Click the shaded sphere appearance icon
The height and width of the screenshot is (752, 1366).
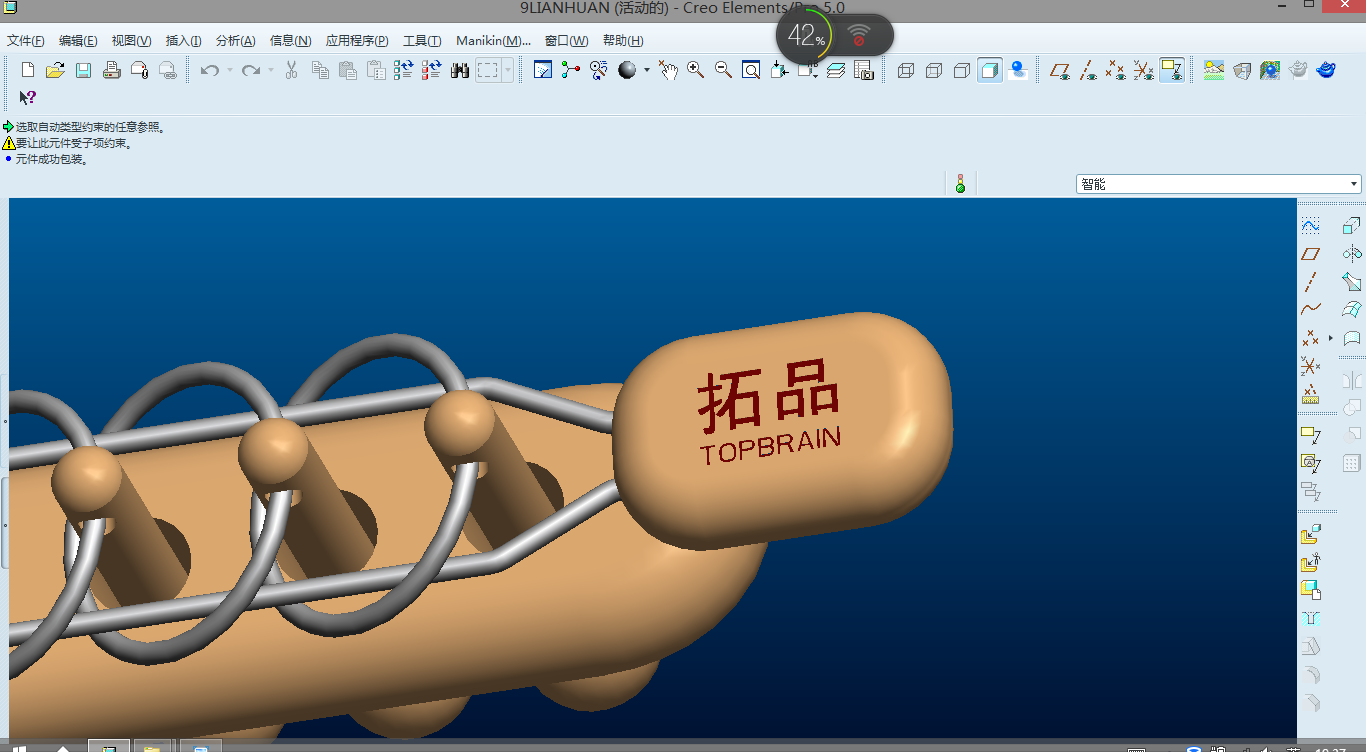(627, 70)
